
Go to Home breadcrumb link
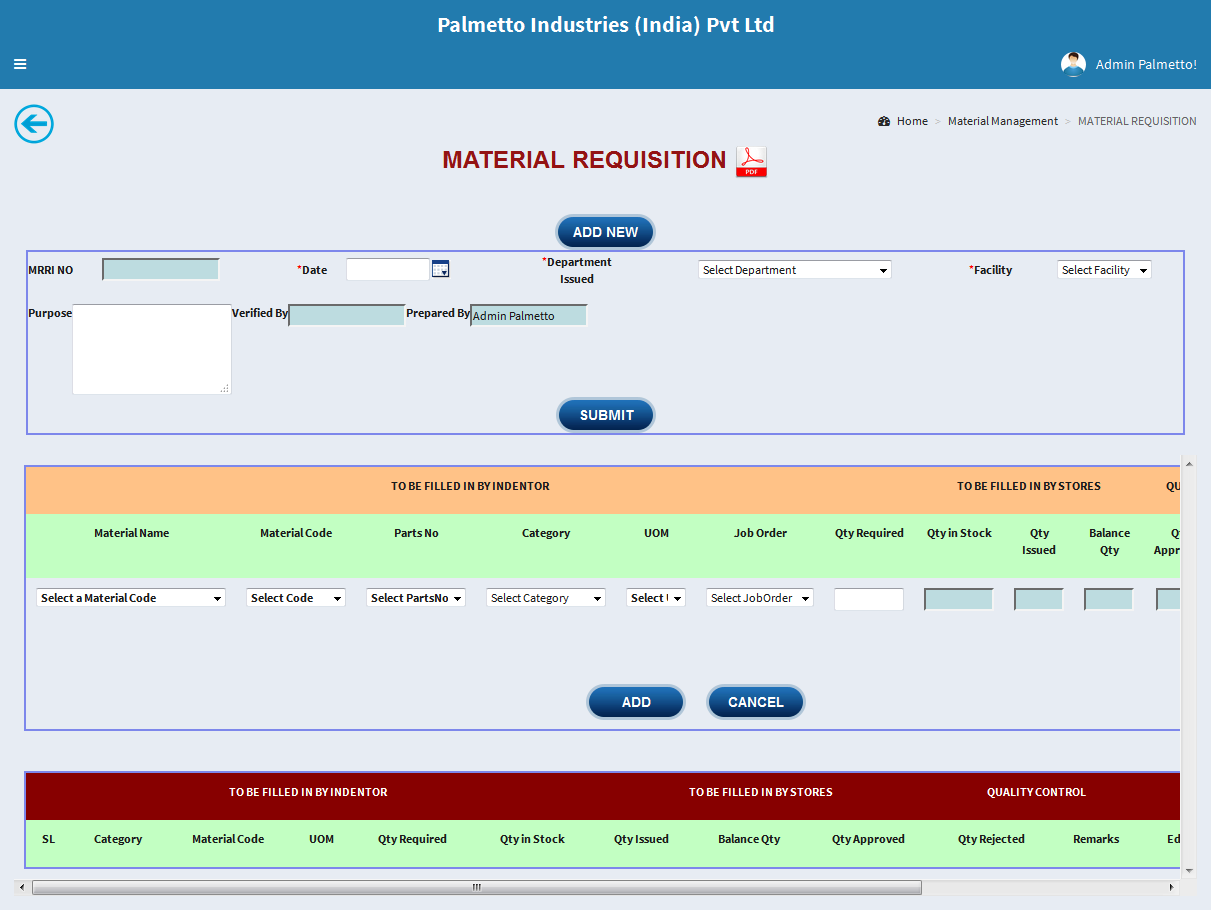click(912, 121)
